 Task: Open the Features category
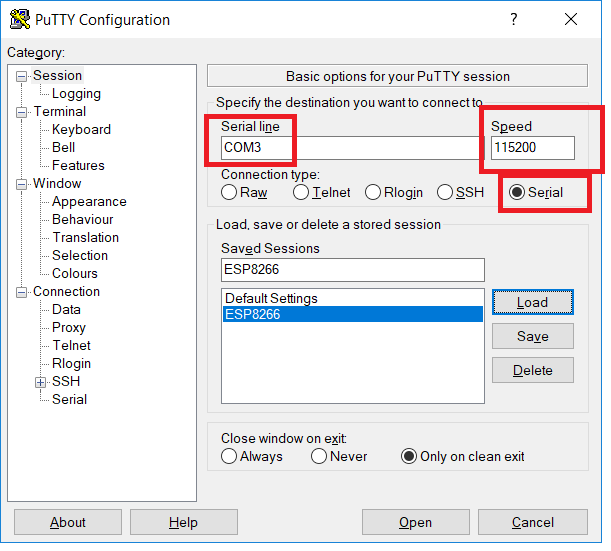coord(78,166)
